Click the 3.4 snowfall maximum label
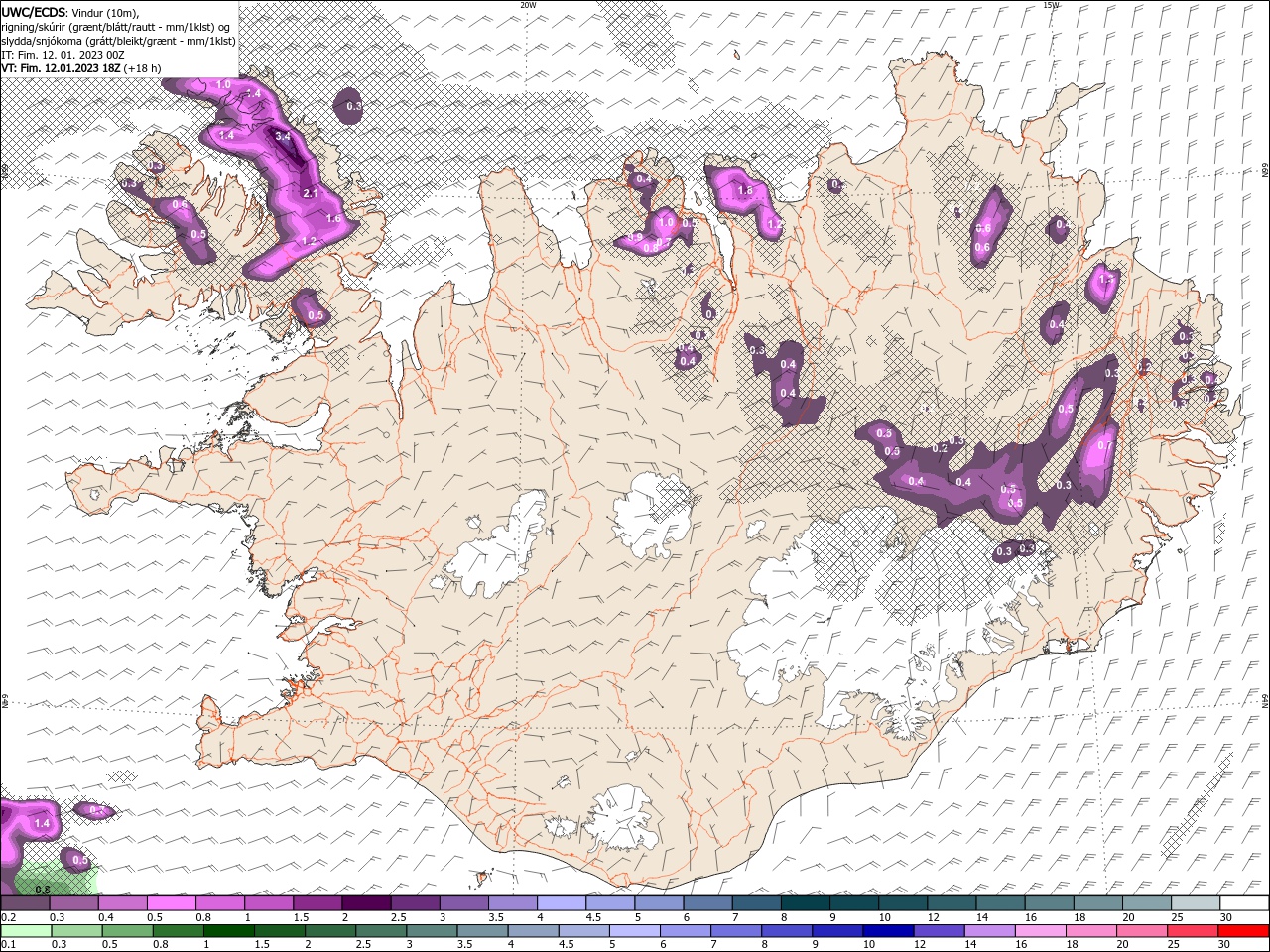This screenshot has width=1270, height=952. tap(283, 136)
